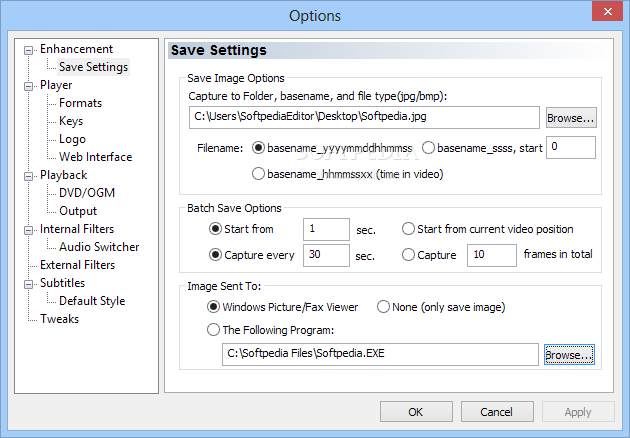This screenshot has width=630, height=438.
Task: Select the Enhancement category label
Action: [x=76, y=49]
